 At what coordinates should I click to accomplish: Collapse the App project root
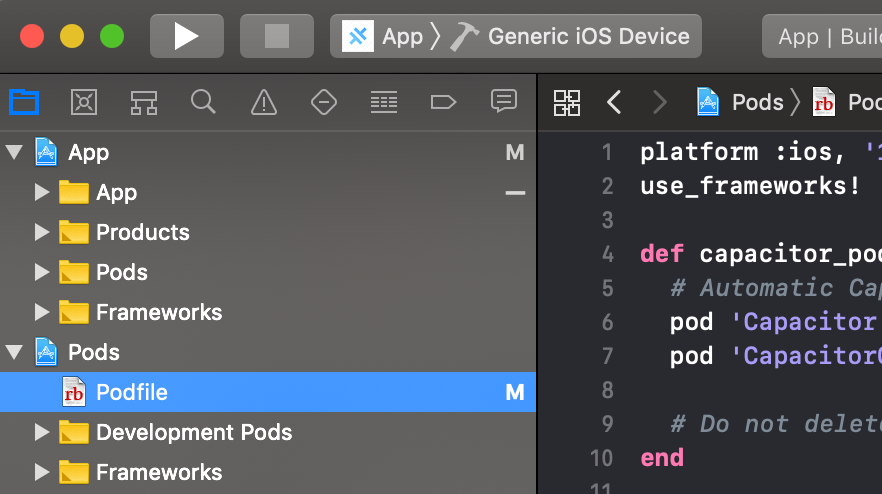14,153
